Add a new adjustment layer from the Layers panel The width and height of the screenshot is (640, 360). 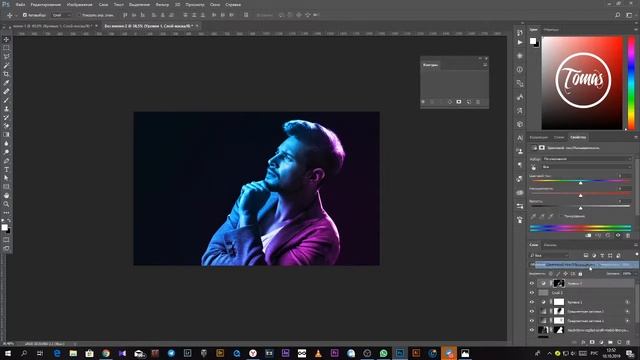pos(601,342)
